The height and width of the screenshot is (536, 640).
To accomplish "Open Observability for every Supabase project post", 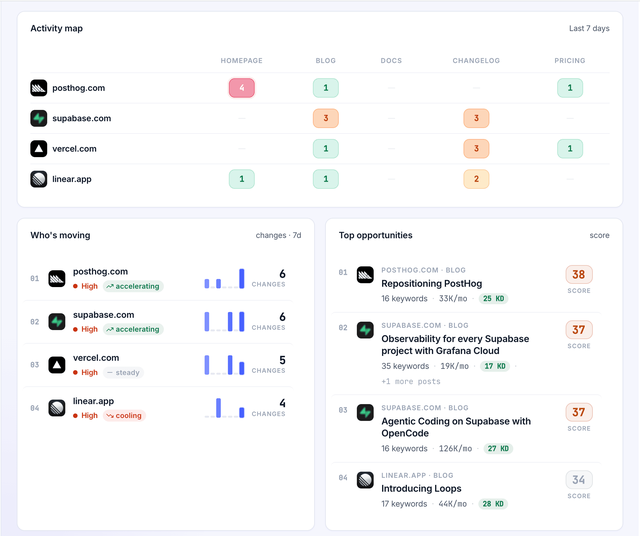I will [x=455, y=345].
